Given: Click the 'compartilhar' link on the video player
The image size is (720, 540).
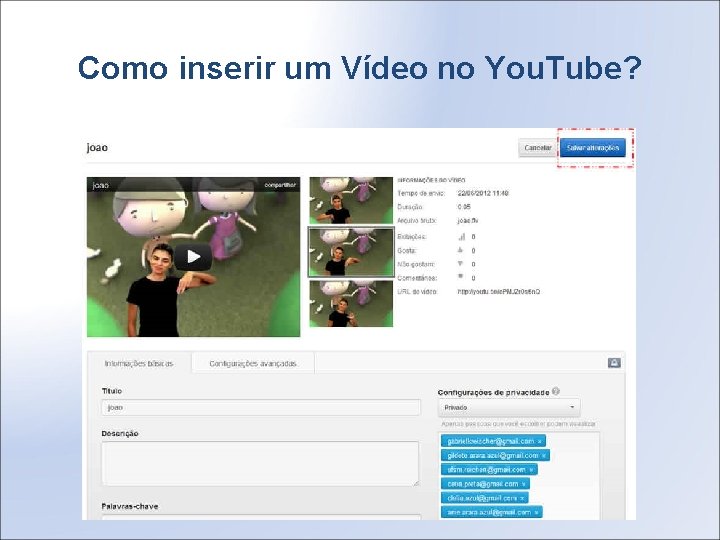Looking at the screenshot, I should (x=280, y=185).
